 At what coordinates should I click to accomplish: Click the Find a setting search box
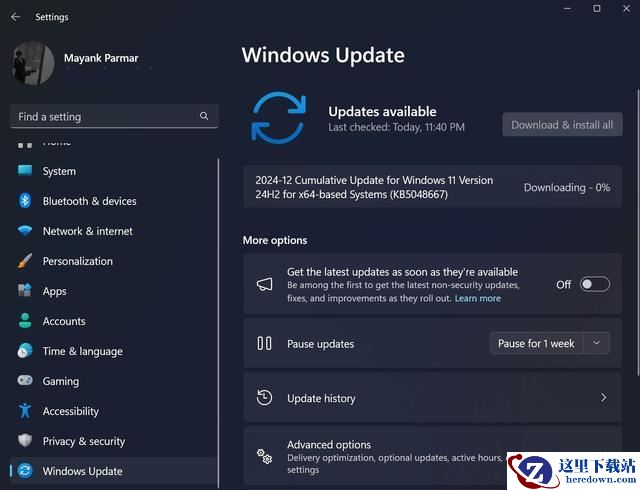114,116
